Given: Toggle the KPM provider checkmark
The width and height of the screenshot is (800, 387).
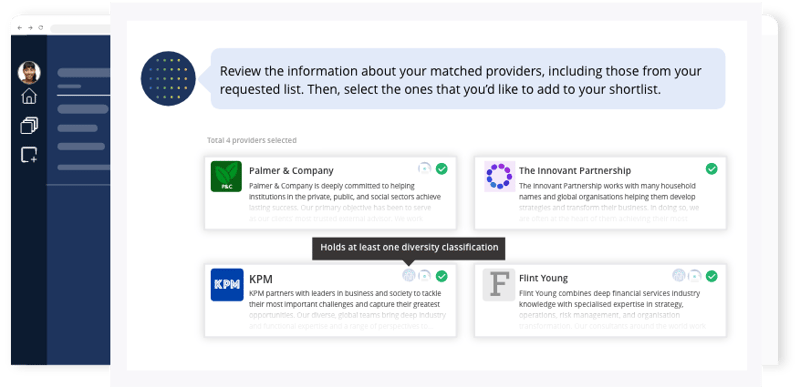Looking at the screenshot, I should point(442,276).
